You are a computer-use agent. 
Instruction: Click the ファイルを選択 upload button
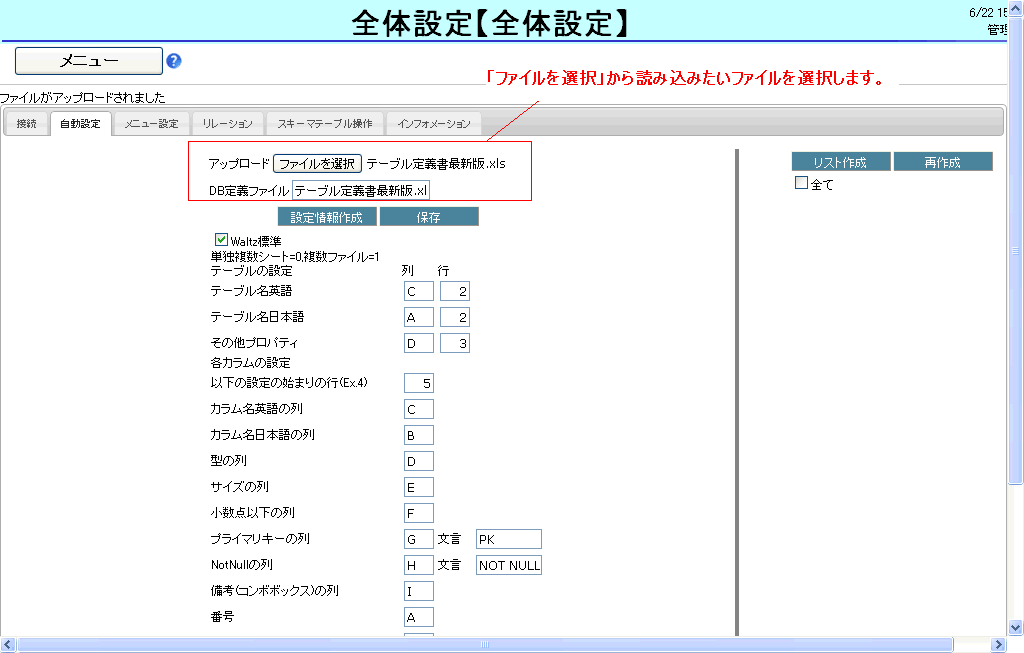coord(317,163)
